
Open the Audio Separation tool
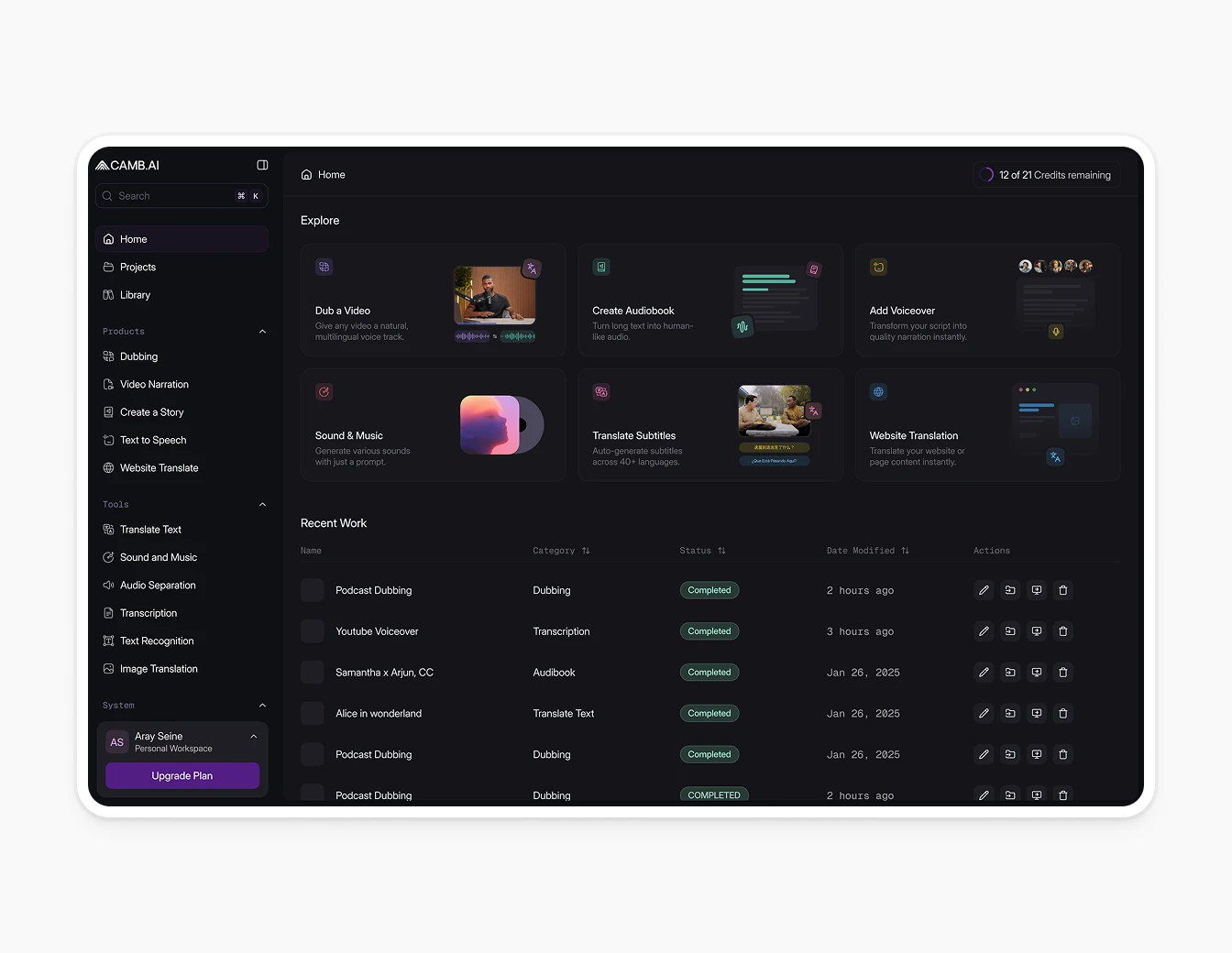coord(158,585)
